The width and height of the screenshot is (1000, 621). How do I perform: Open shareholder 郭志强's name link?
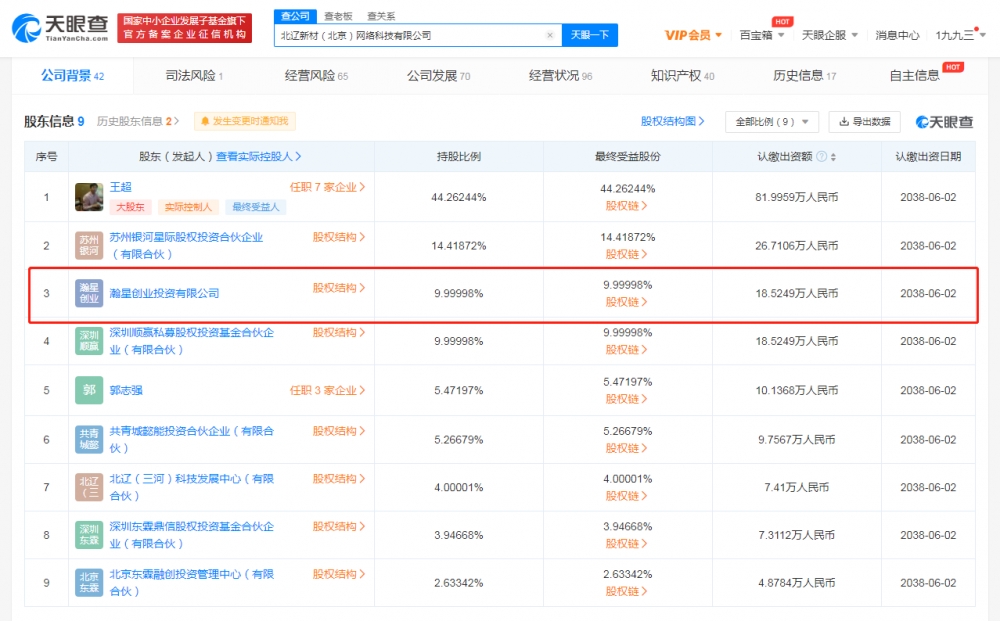126,390
